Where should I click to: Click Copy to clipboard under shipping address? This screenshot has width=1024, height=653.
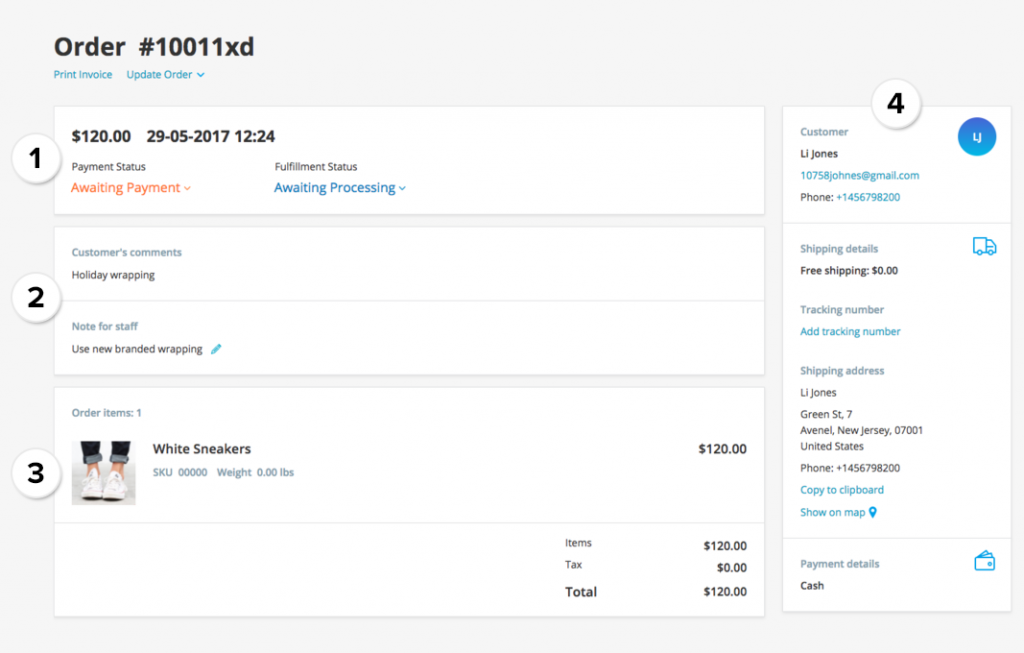point(842,489)
